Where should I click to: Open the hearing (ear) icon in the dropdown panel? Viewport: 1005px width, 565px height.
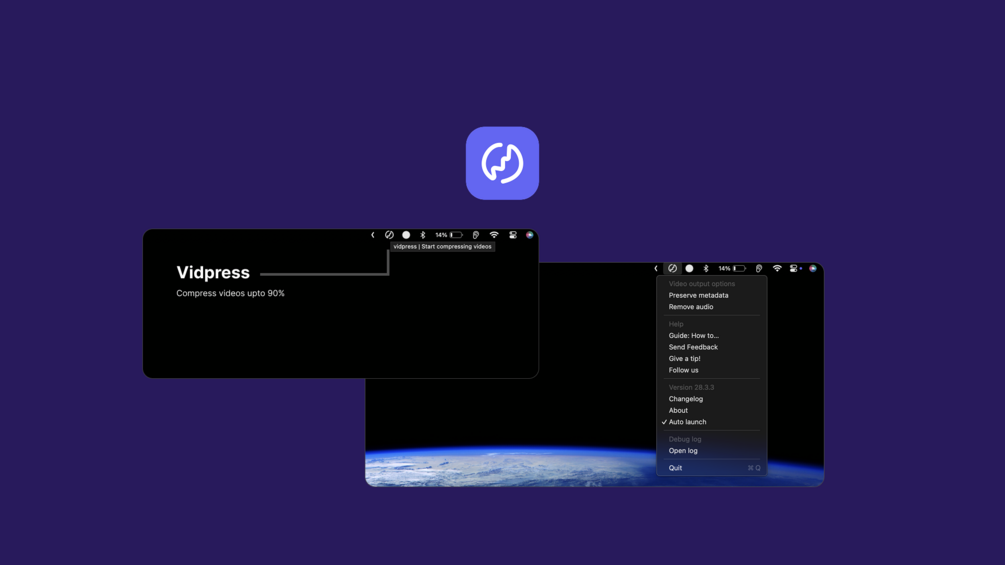click(759, 268)
